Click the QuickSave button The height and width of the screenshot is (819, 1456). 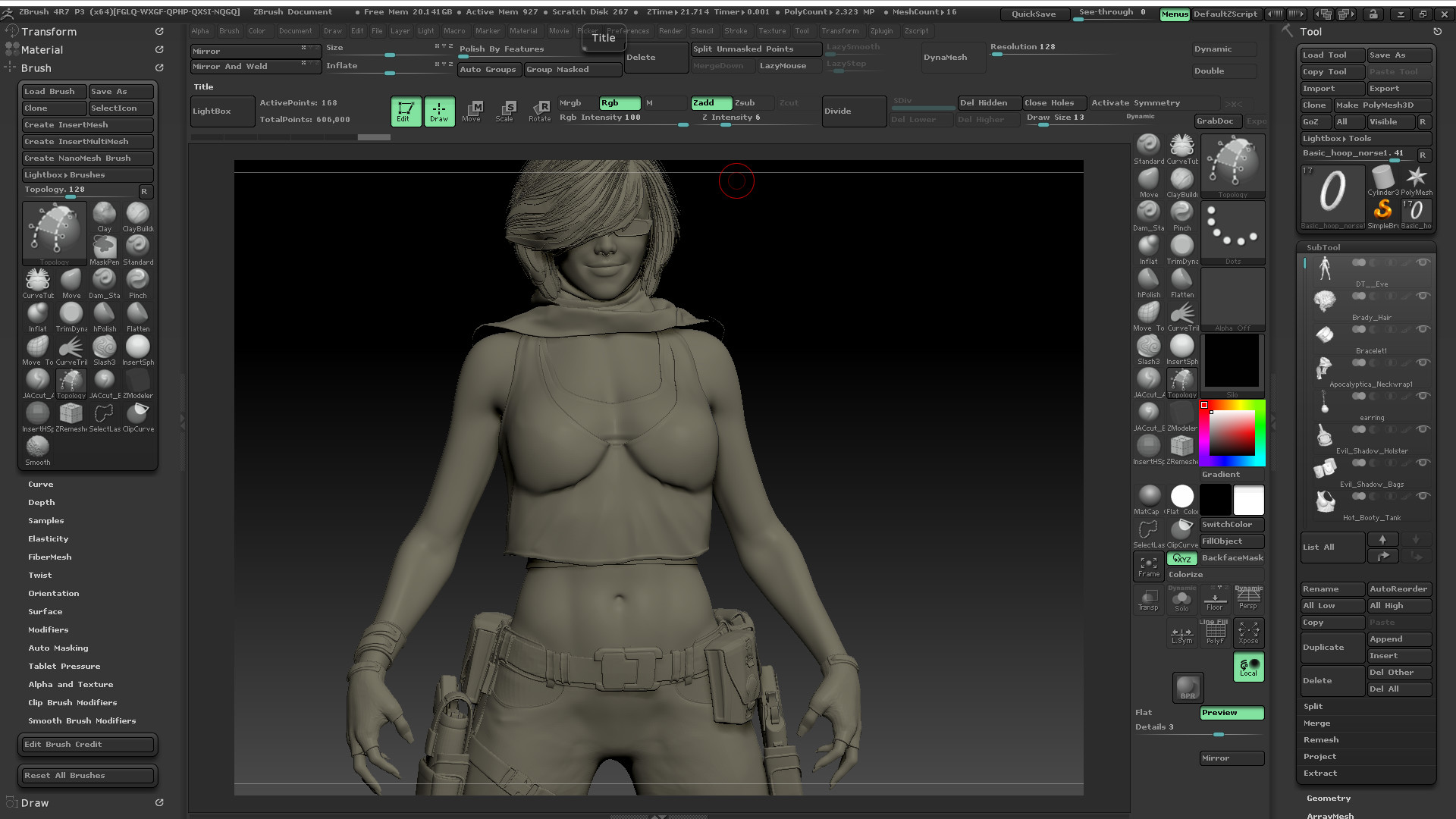(1034, 14)
